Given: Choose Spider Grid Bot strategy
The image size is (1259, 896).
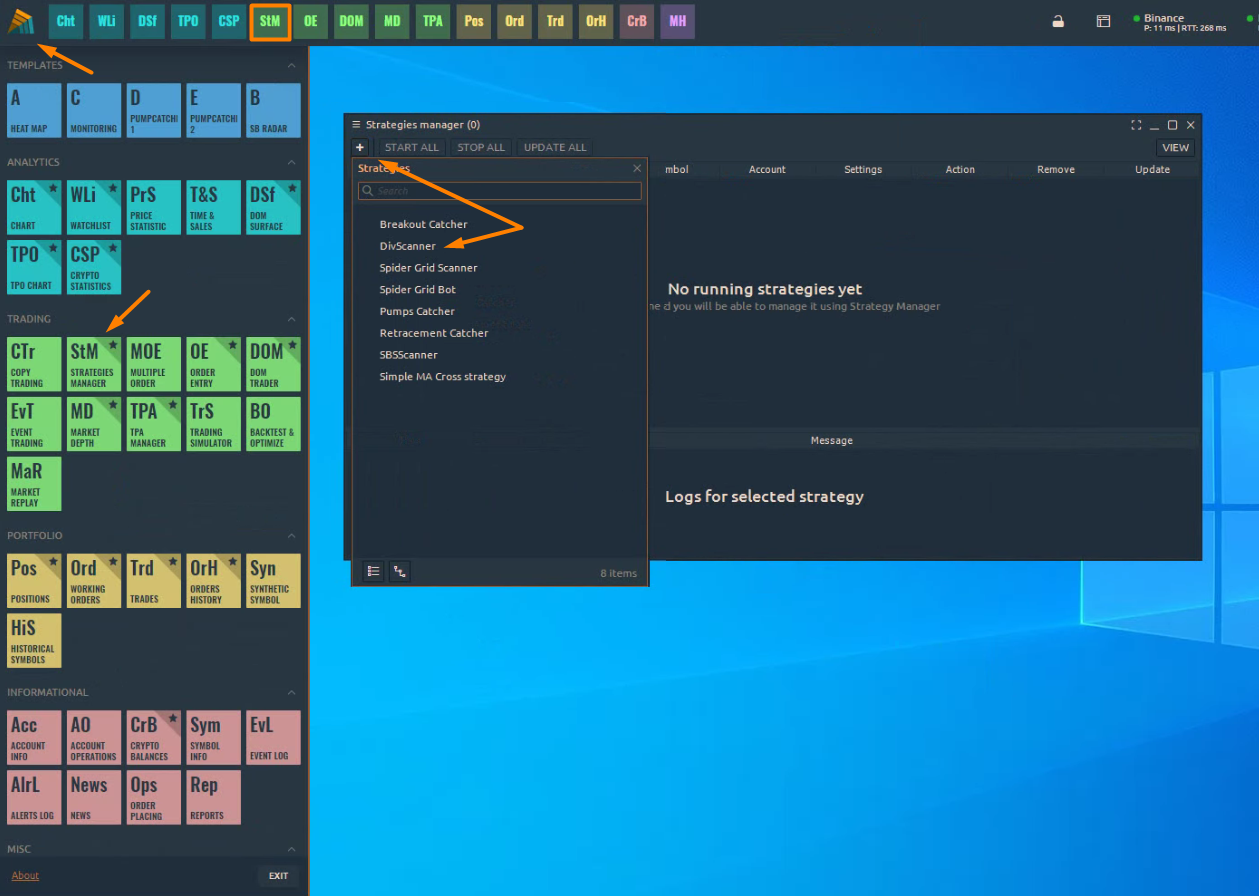Looking at the screenshot, I should click(x=417, y=290).
